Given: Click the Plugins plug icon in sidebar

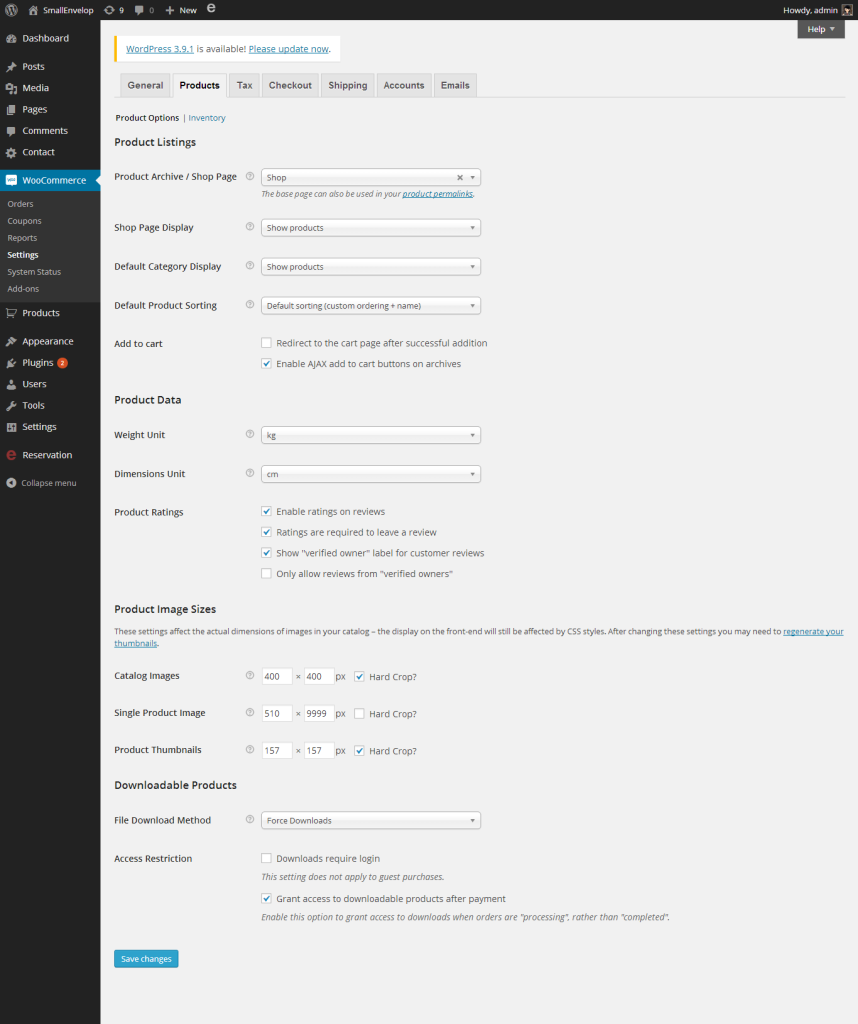Looking at the screenshot, I should point(11,363).
